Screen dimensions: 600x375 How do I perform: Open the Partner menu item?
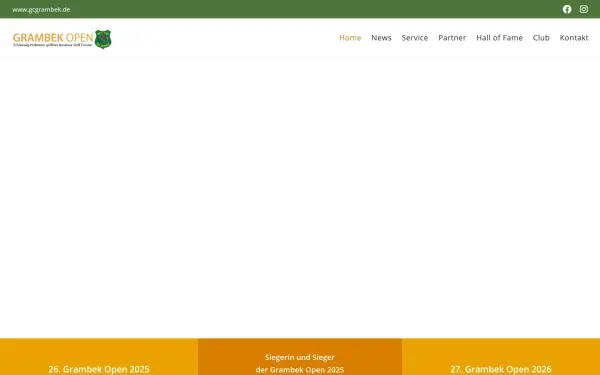tap(452, 38)
